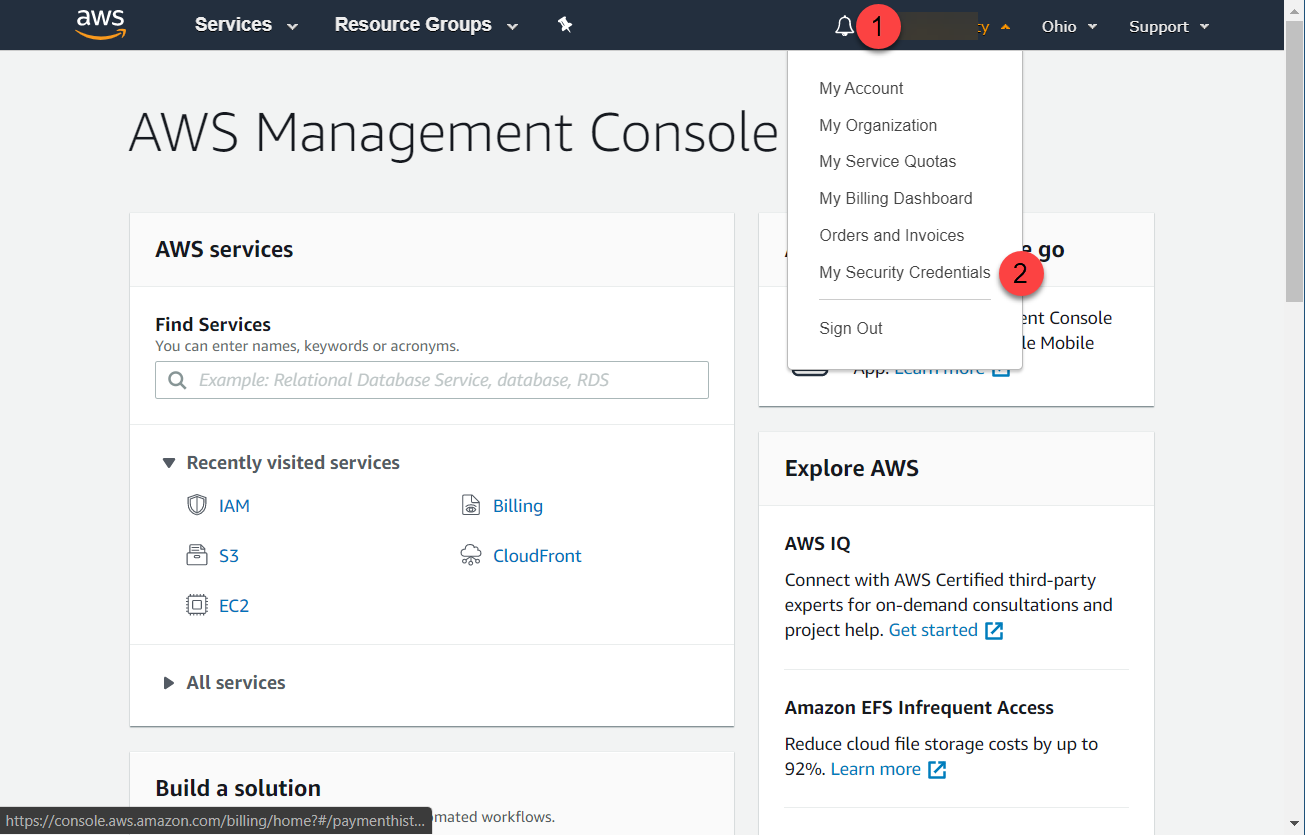Click the Build a solution heading
This screenshot has width=1305, height=835.
click(x=238, y=788)
